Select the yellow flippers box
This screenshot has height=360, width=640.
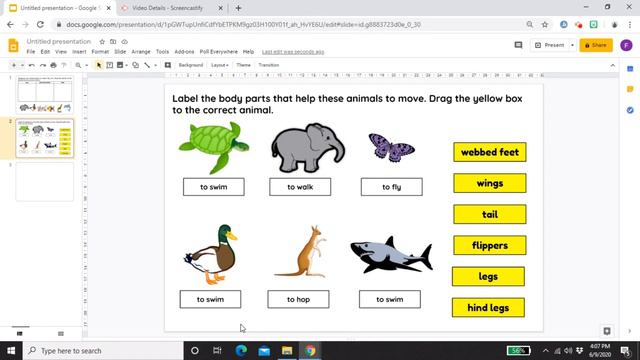[x=489, y=245]
